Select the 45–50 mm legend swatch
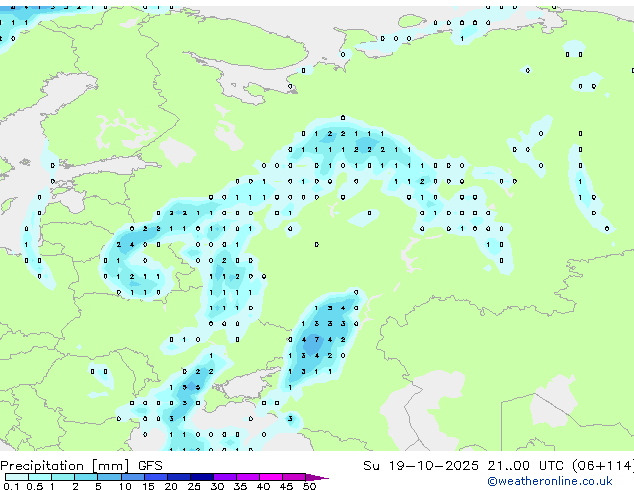 coord(294,477)
